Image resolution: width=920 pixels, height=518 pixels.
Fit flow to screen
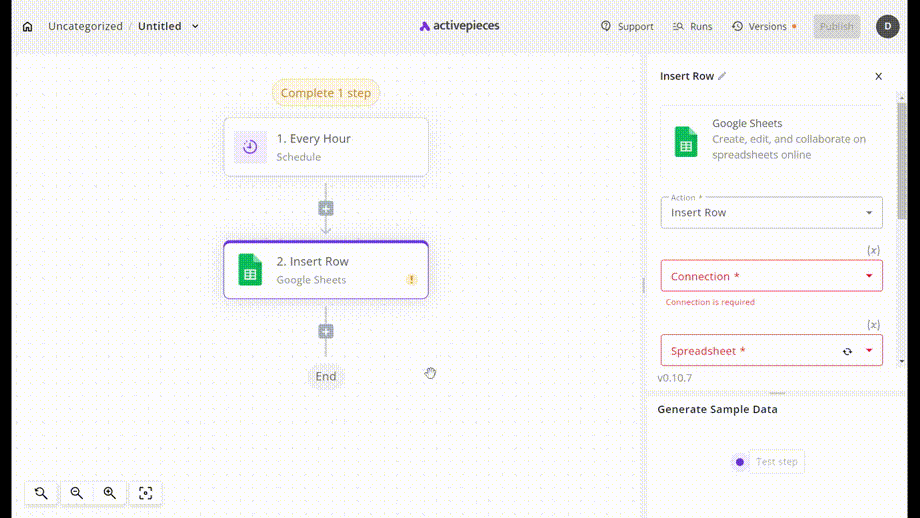146,493
